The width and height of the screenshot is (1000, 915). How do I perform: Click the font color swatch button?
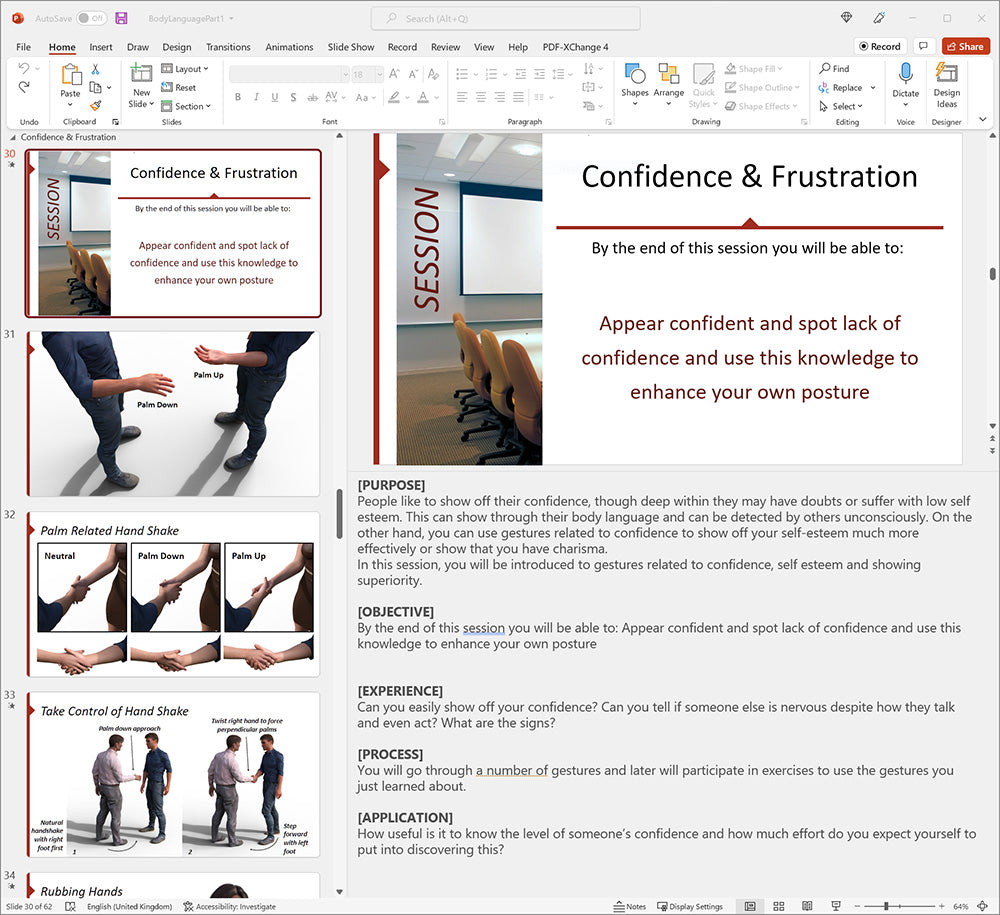423,97
